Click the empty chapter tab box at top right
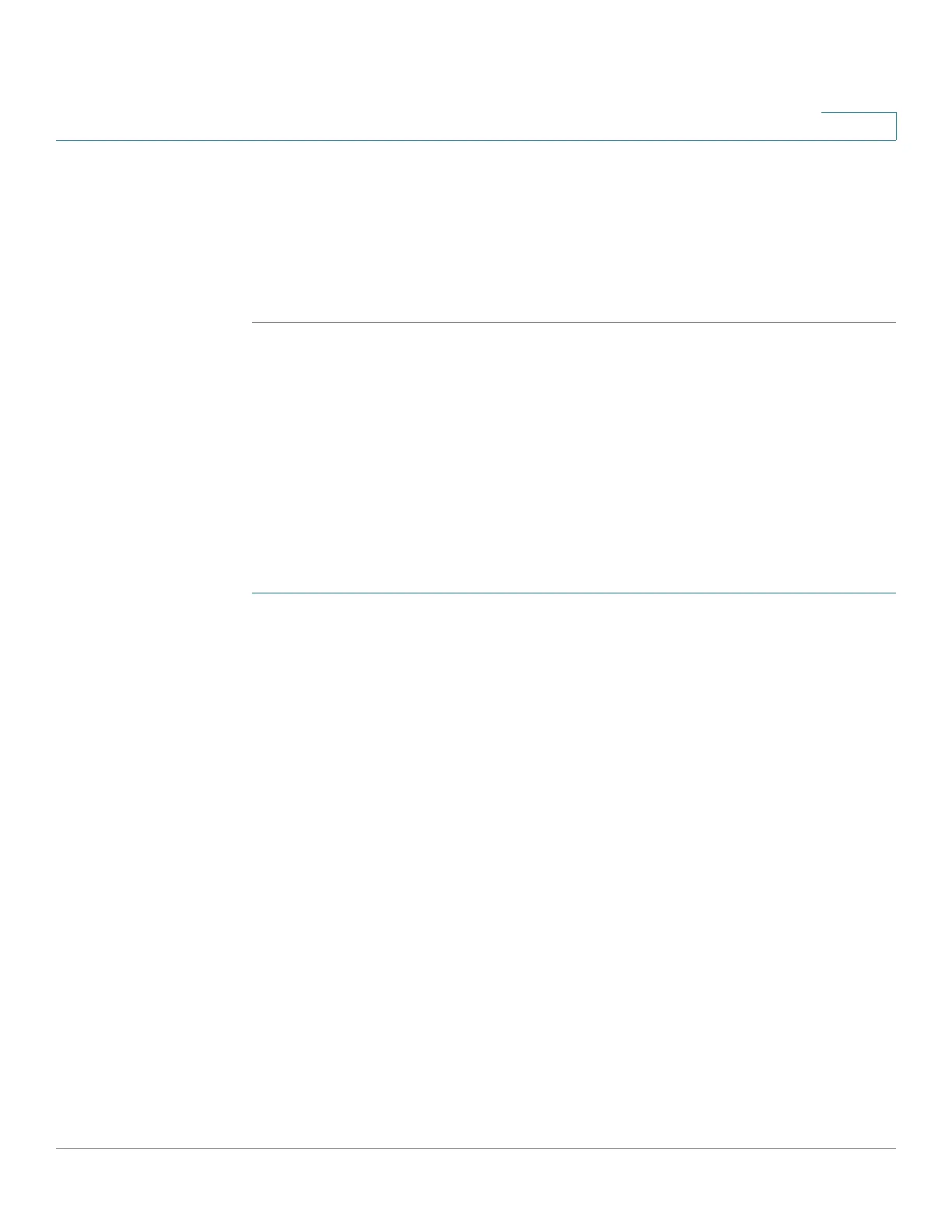 859,126
